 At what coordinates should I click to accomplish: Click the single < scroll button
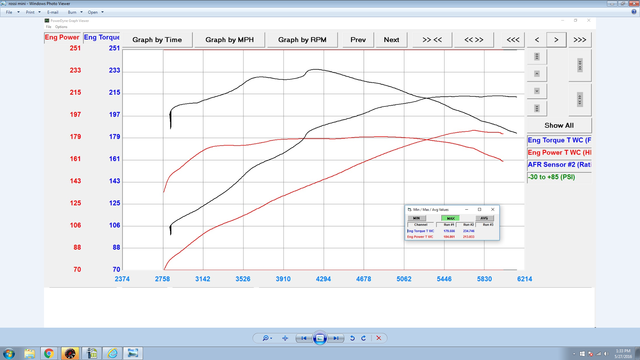[537, 40]
